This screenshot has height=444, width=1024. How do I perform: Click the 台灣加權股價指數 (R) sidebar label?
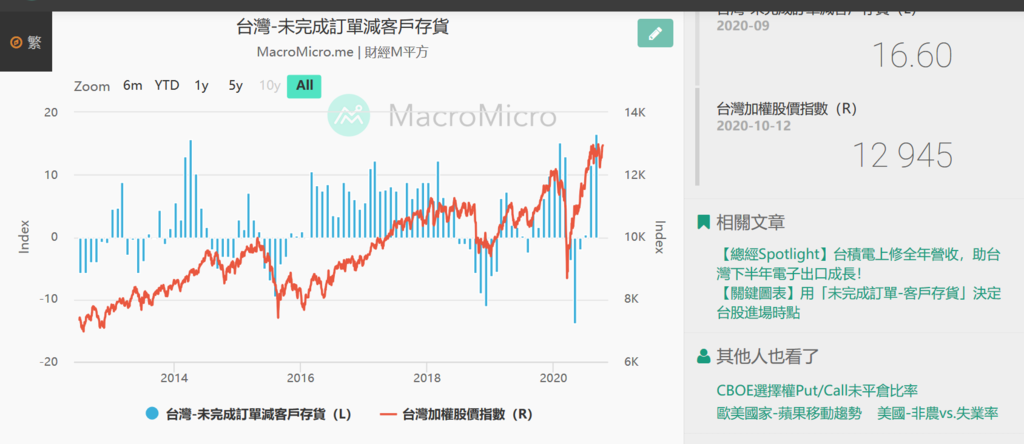point(786,108)
